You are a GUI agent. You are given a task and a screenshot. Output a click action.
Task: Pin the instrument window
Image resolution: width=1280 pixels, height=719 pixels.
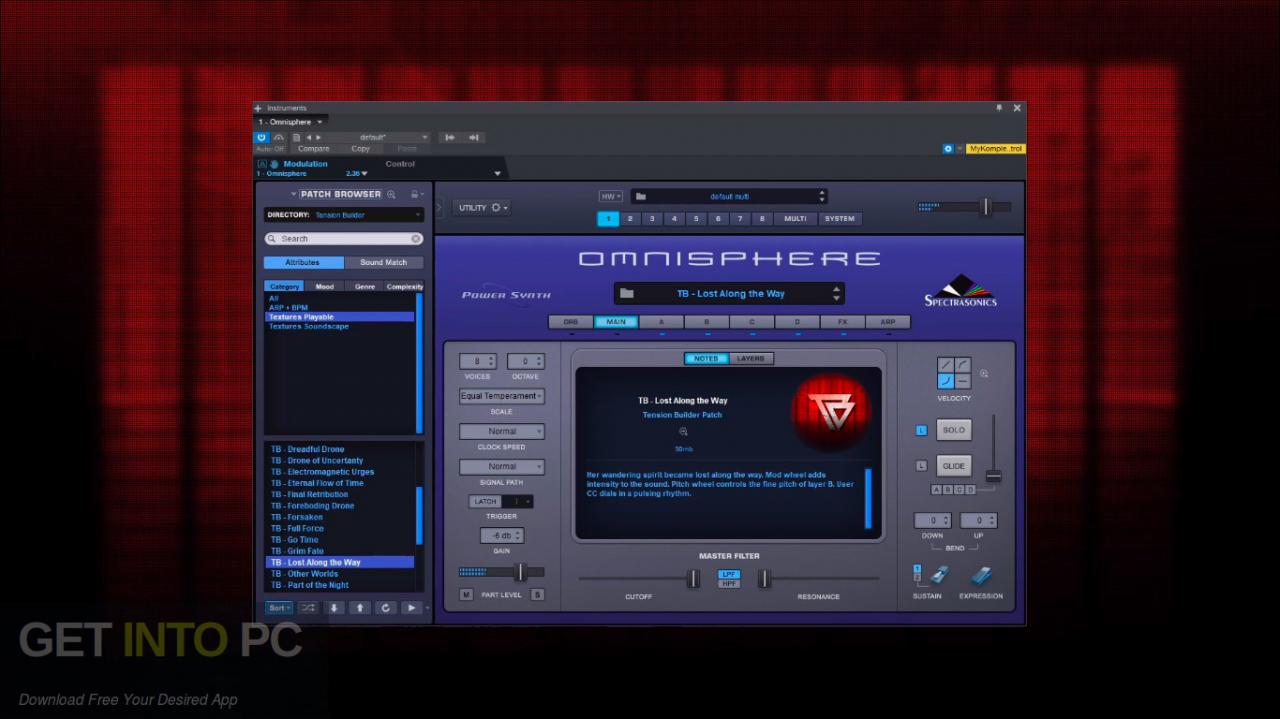tap(998, 107)
